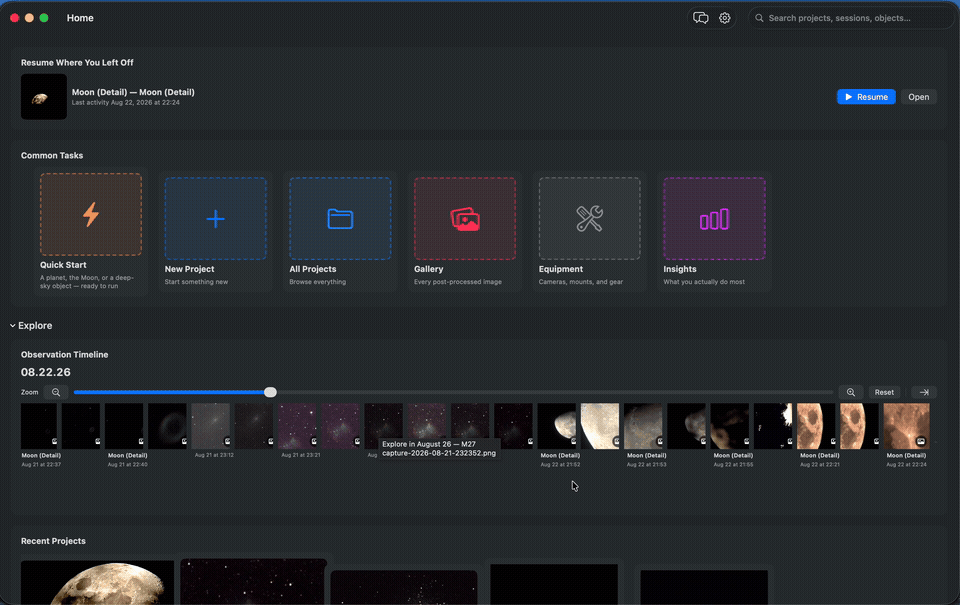Click 'Aug 21 at 22:40' timeline label
Screen dimensions: 960x605
127,464
